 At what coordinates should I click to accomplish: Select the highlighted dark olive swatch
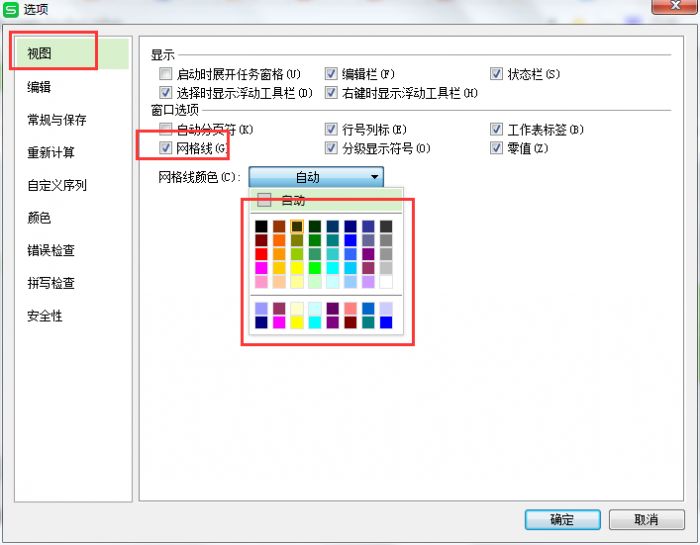tap(297, 226)
